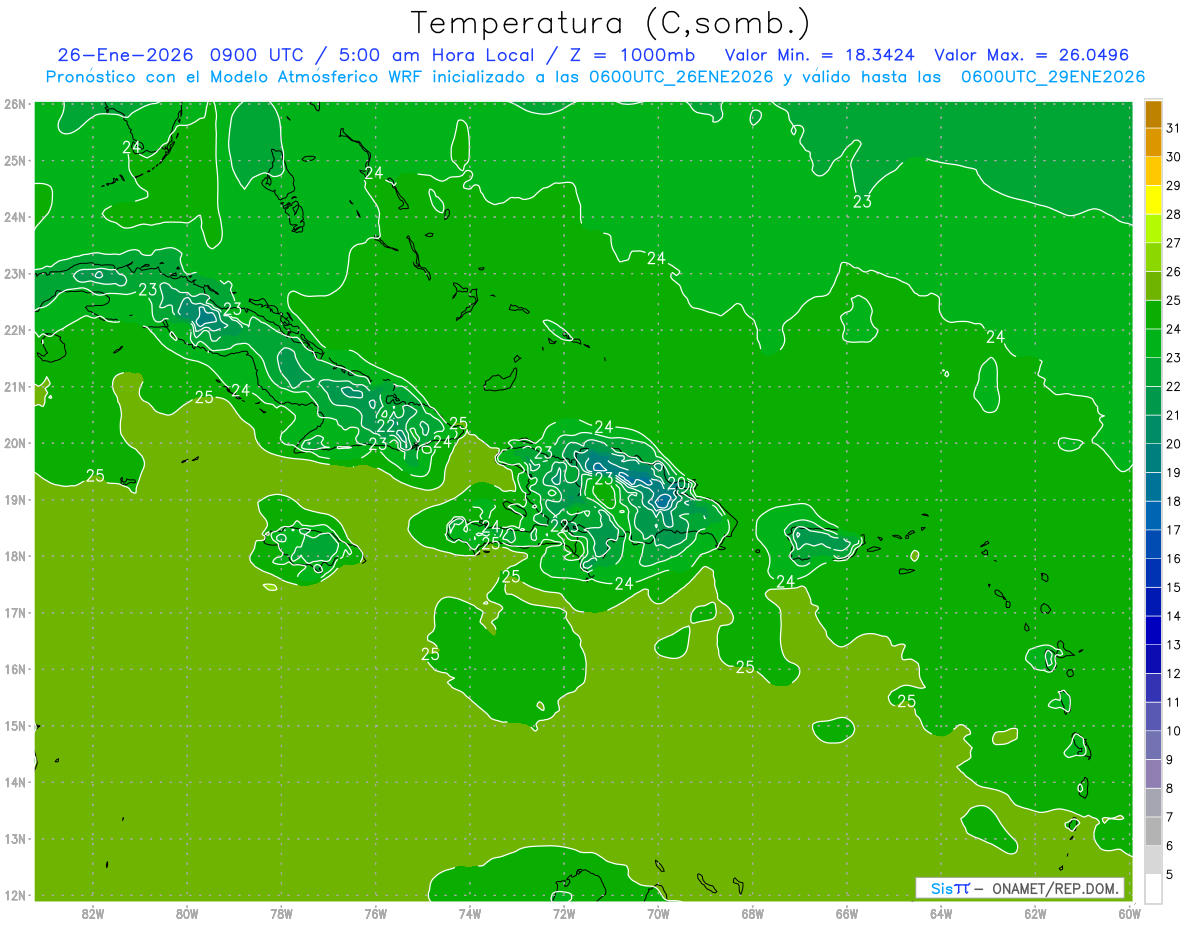Click the white swatch below legend 5
The image size is (1200, 927).
[1154, 888]
